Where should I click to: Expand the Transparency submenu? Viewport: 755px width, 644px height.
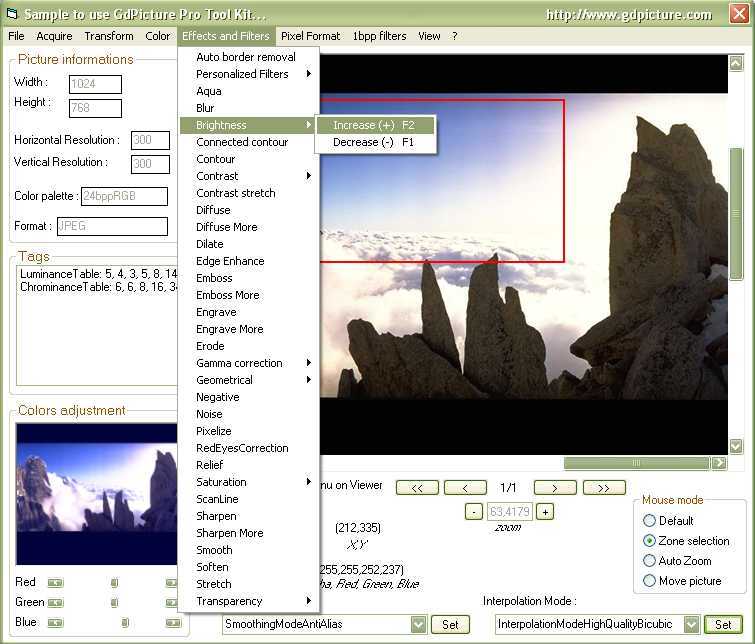[x=249, y=601]
